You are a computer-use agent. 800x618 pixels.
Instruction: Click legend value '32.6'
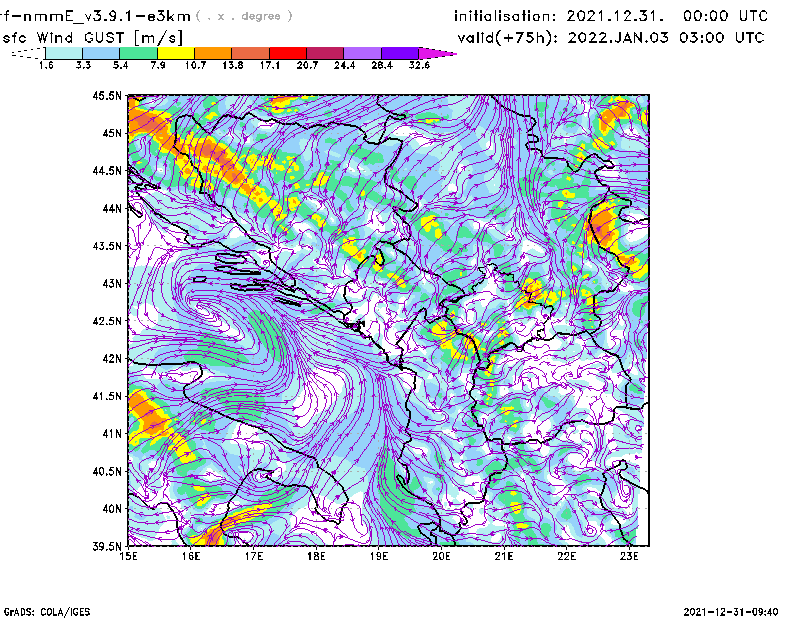coord(419,65)
